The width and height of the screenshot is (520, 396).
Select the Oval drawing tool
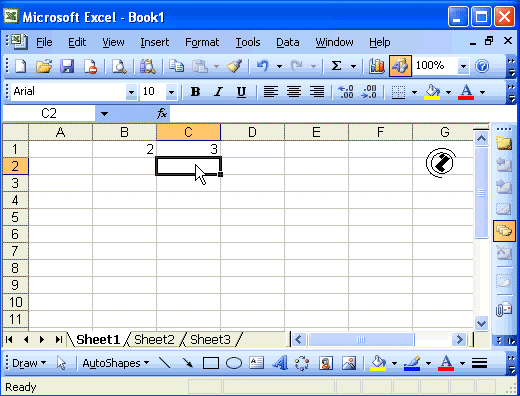[x=234, y=363]
